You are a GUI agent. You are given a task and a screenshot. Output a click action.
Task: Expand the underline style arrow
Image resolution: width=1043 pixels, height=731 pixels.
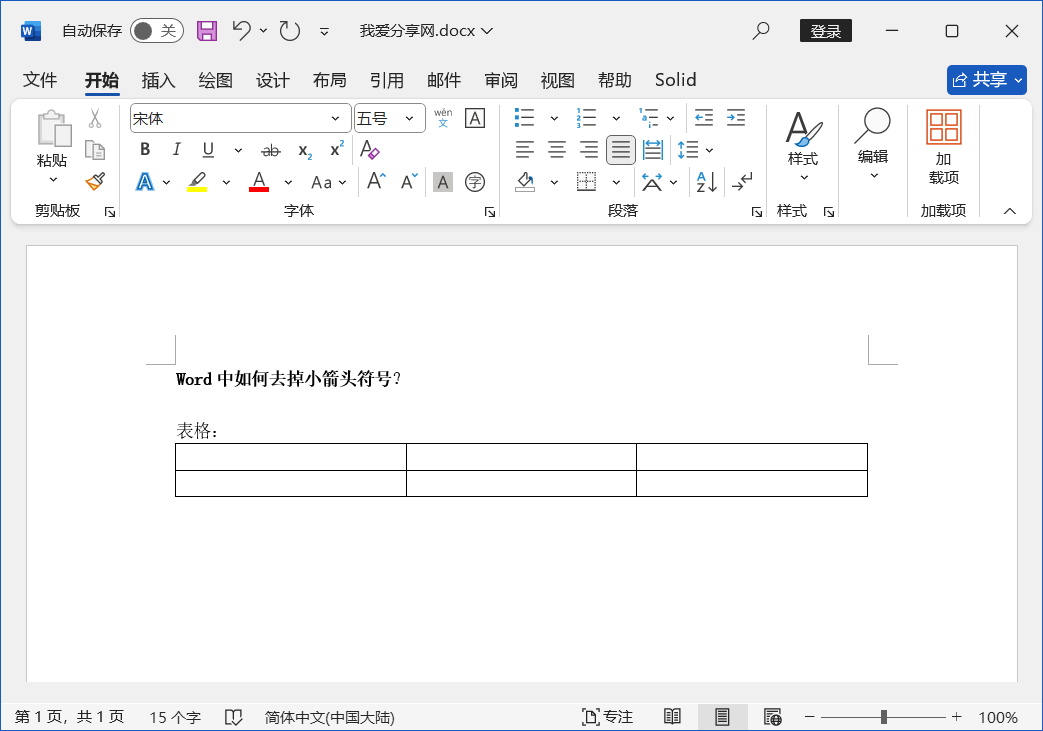point(238,150)
